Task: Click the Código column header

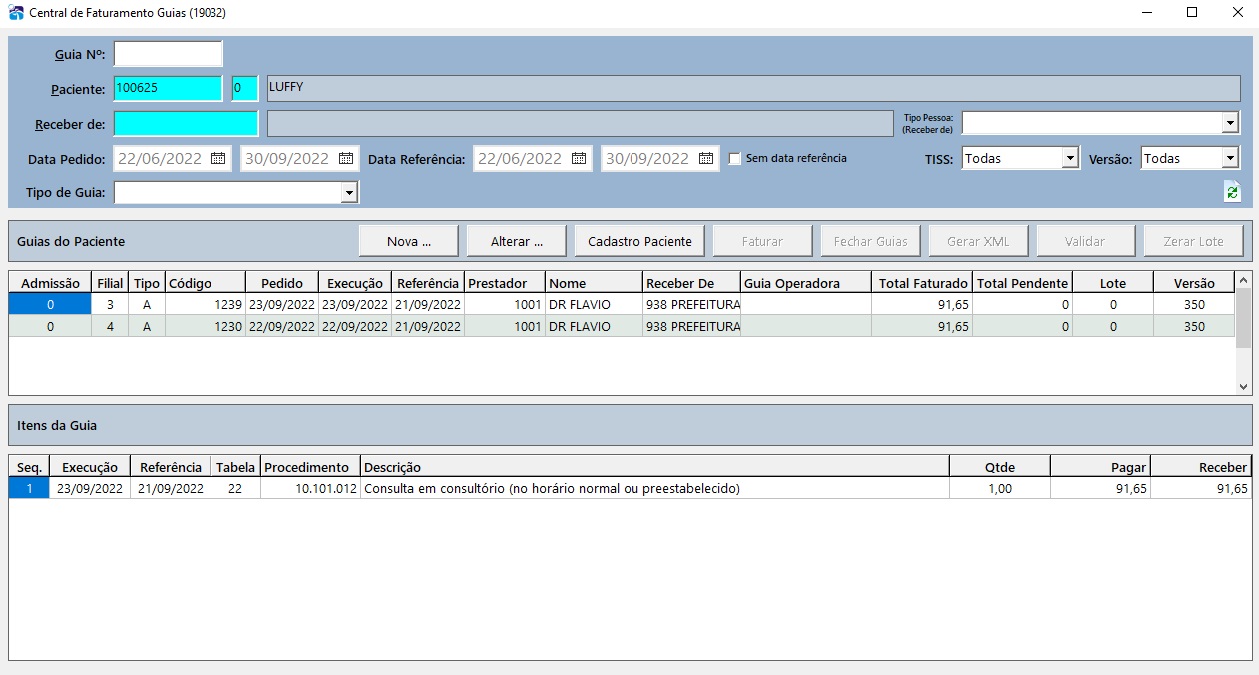Action: click(205, 283)
